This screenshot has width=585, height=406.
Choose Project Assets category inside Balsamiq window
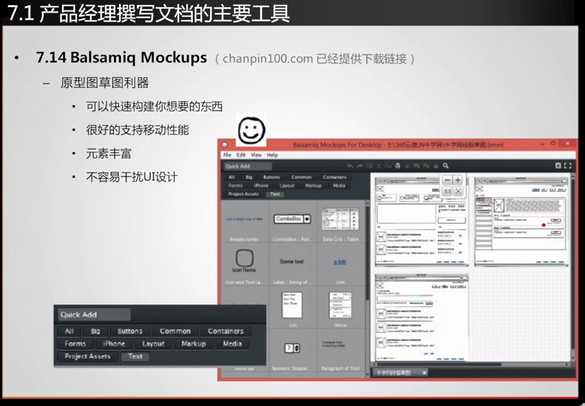click(x=244, y=194)
